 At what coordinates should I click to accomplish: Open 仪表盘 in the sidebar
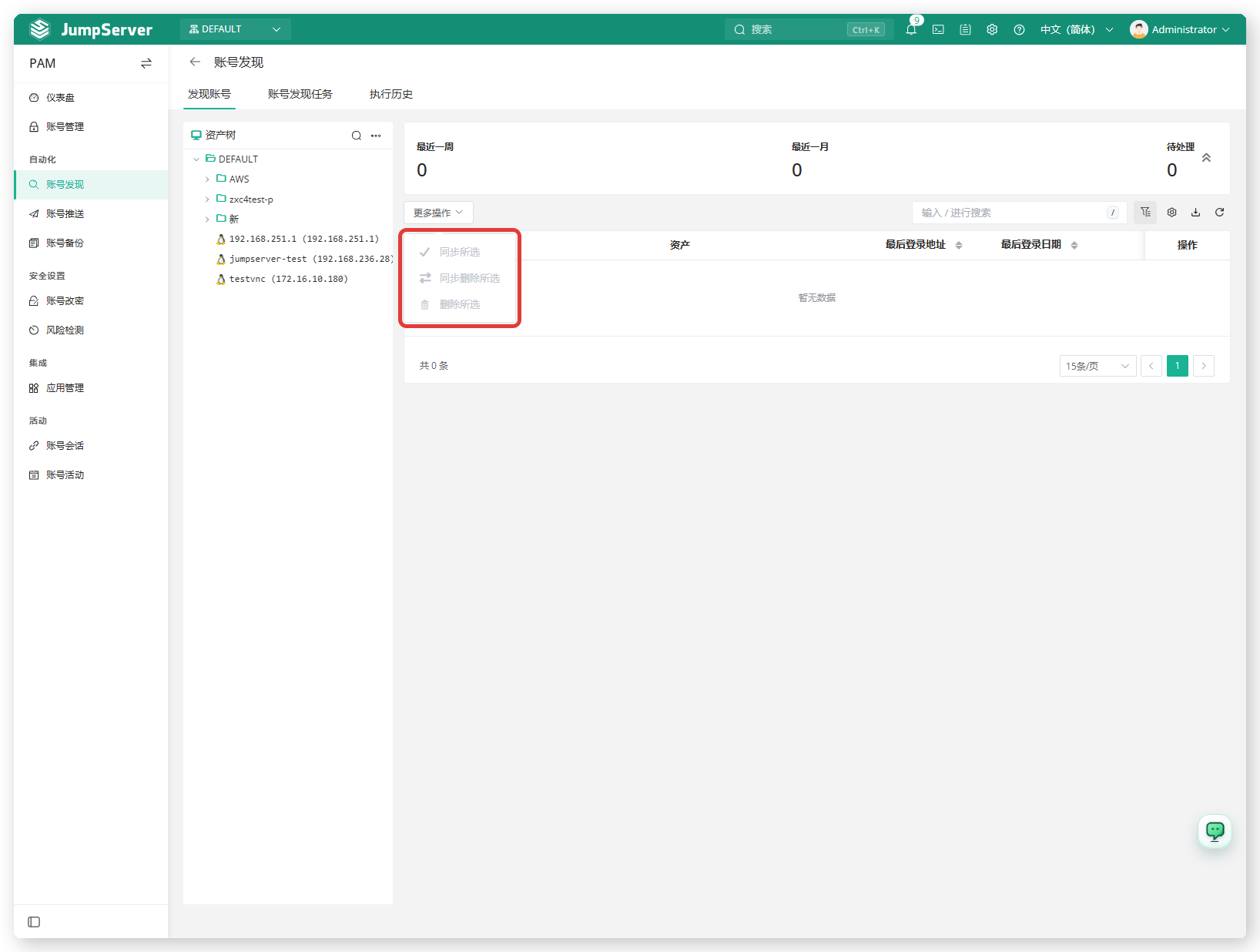(x=91, y=98)
